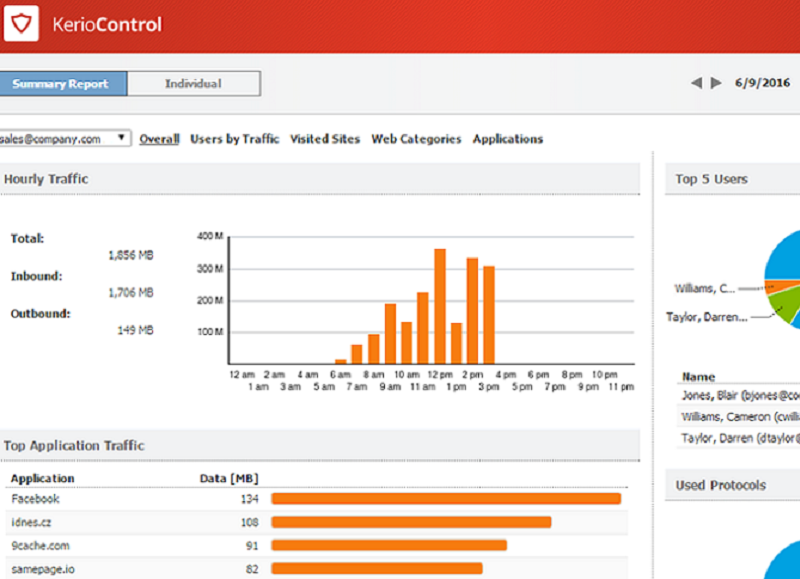Viewport: 800px width, 579px height.
Task: Select the Facebook application row
Action: click(x=36, y=498)
